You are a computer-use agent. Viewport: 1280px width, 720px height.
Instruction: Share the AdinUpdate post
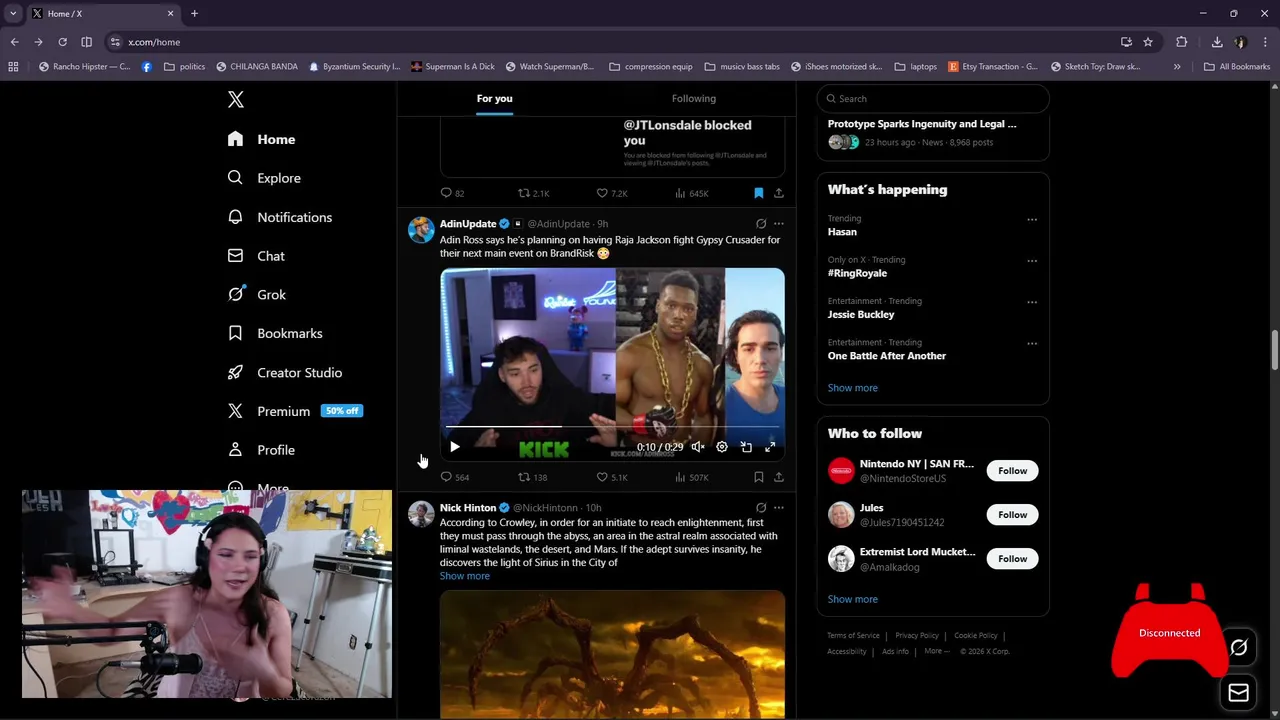click(x=779, y=477)
